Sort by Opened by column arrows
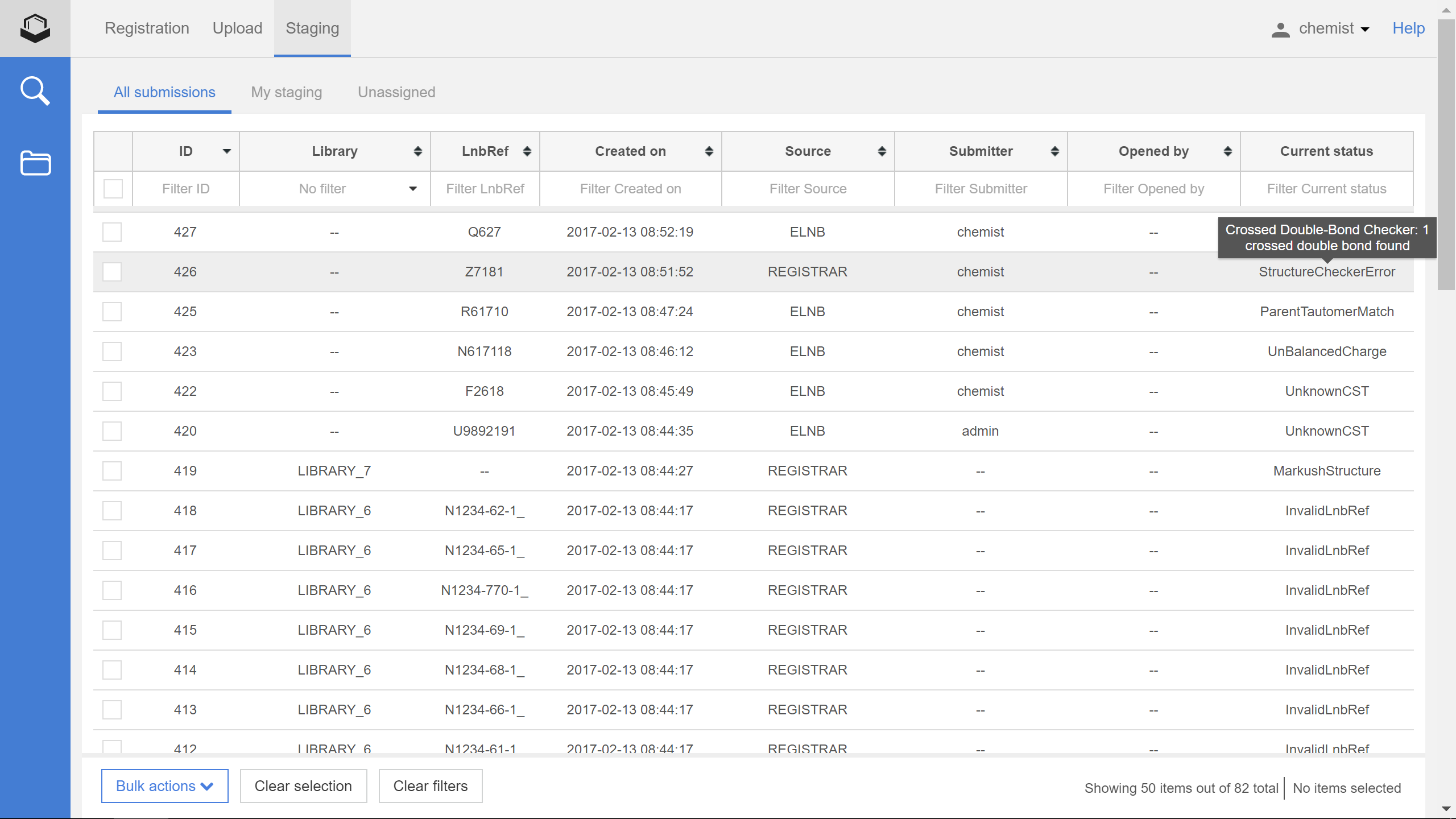The height and width of the screenshot is (819, 1456). tap(1228, 151)
